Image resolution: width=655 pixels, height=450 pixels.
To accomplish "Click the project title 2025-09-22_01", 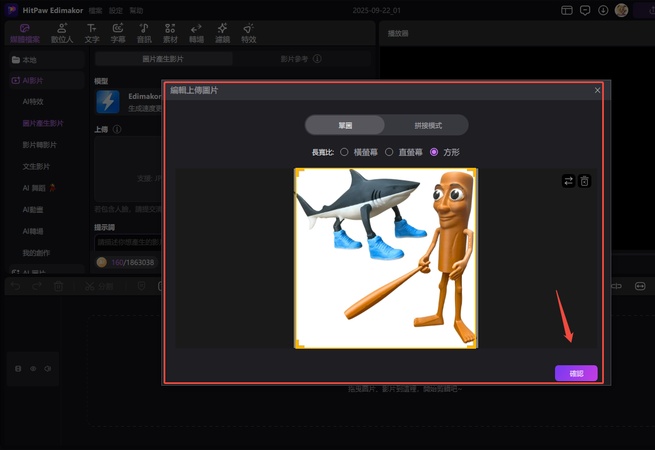I will coord(376,10).
